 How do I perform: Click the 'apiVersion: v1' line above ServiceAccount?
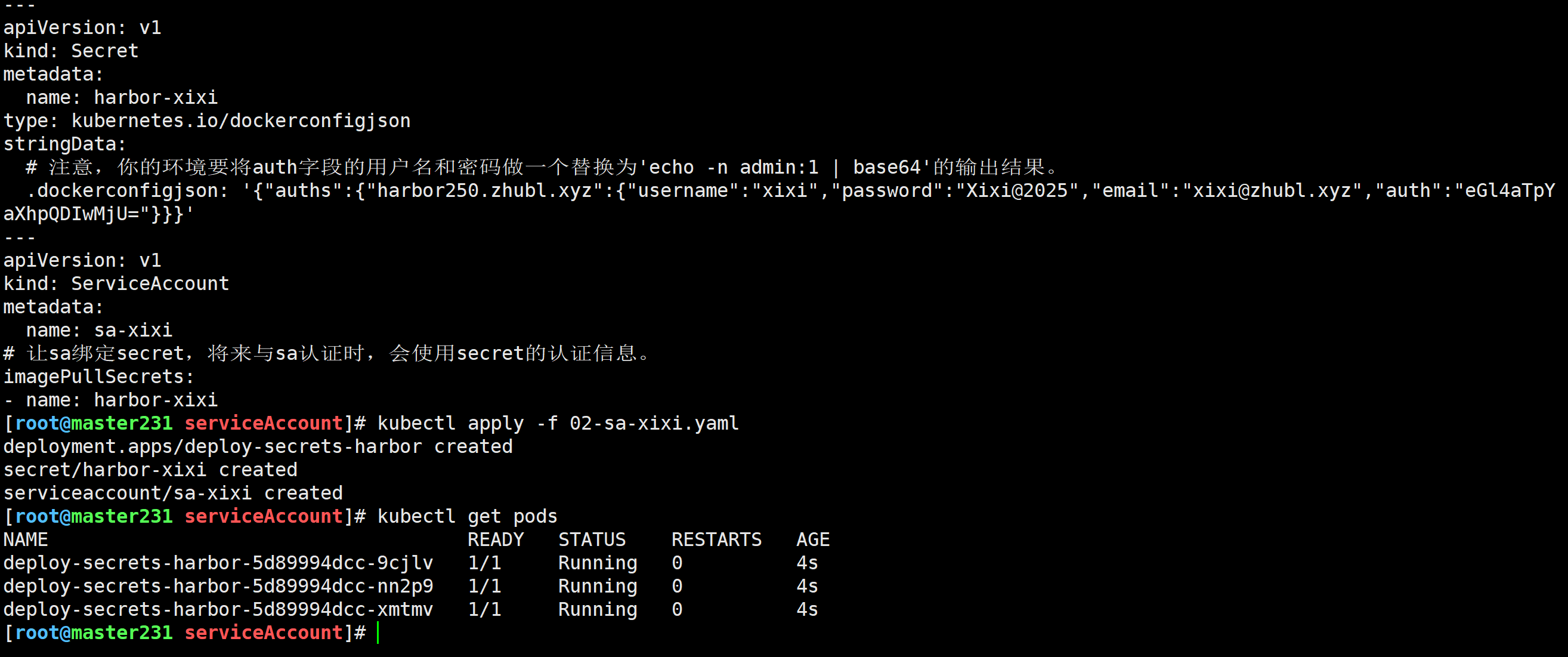82,260
